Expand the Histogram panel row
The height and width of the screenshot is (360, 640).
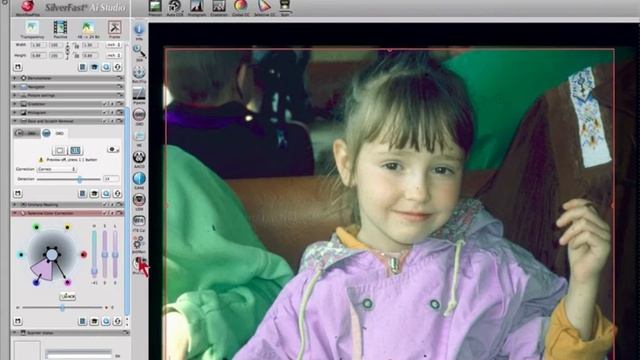coord(15,113)
